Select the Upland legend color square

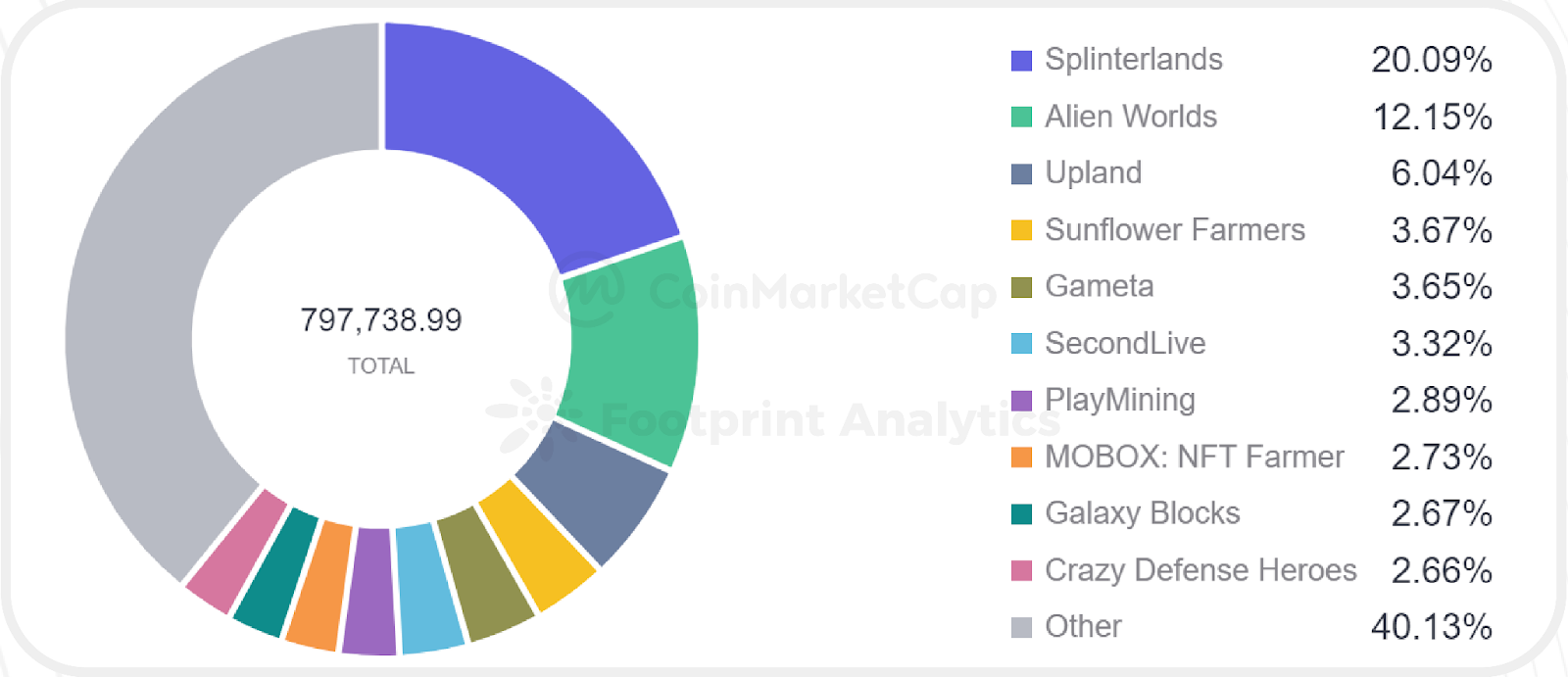pyautogui.click(x=1021, y=174)
